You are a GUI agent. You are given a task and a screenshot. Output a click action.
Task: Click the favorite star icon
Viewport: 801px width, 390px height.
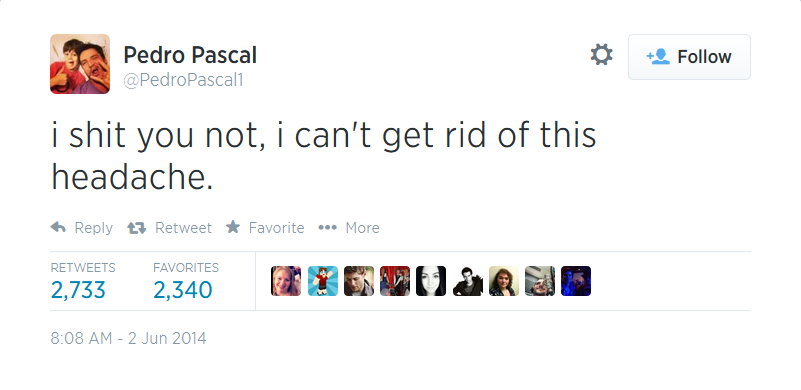pyautogui.click(x=233, y=226)
